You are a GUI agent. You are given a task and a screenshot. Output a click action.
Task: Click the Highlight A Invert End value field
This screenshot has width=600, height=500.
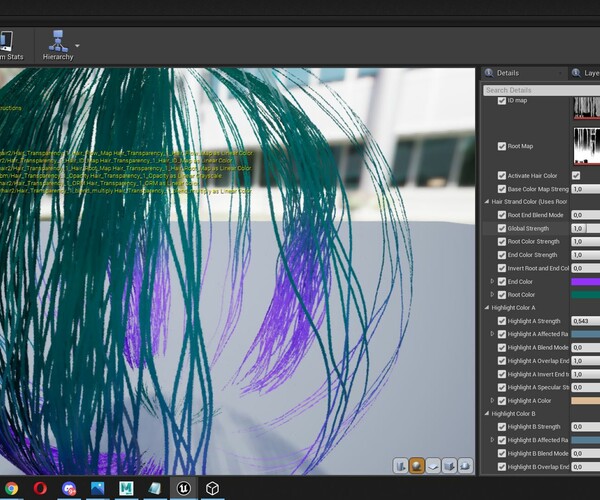585,374
